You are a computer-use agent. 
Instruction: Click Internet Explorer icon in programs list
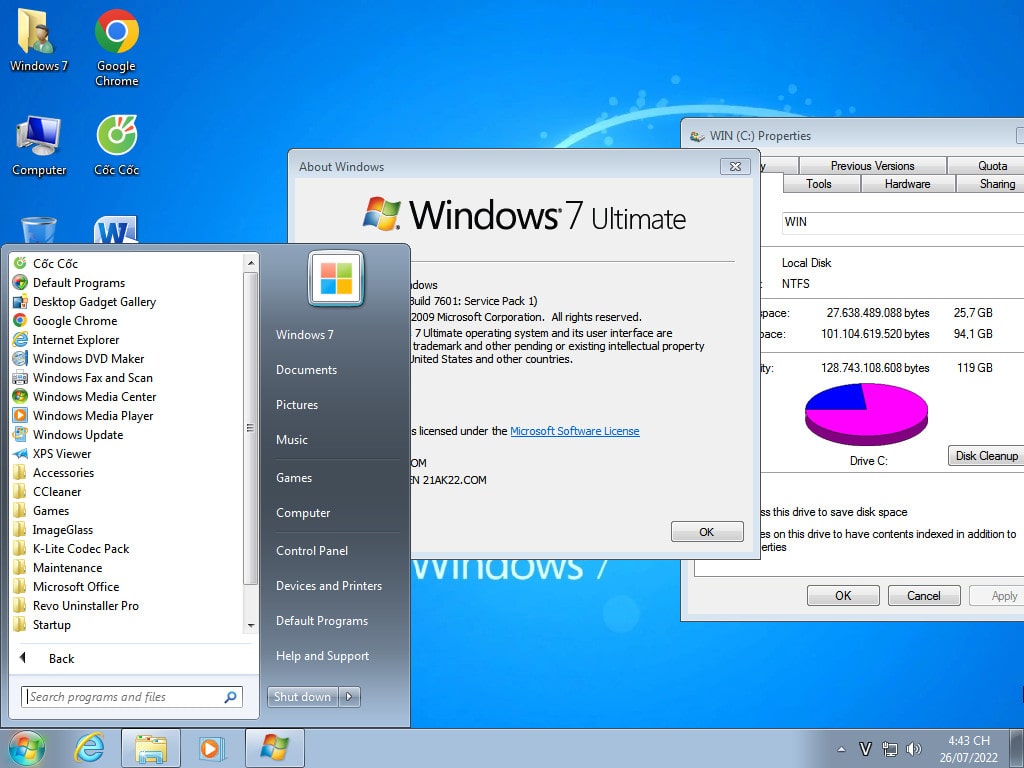[x=20, y=339]
